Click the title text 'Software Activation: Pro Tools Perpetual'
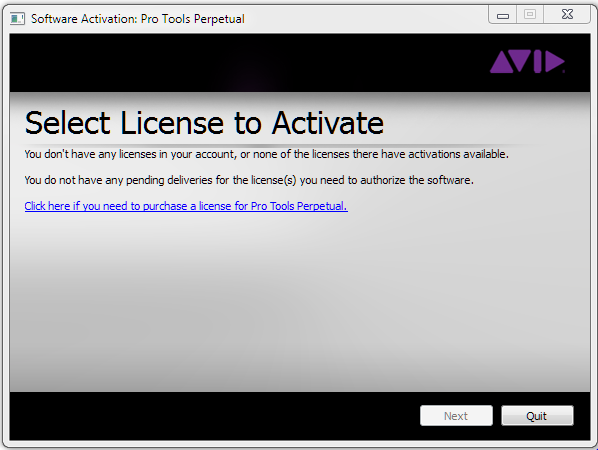 click(138, 19)
